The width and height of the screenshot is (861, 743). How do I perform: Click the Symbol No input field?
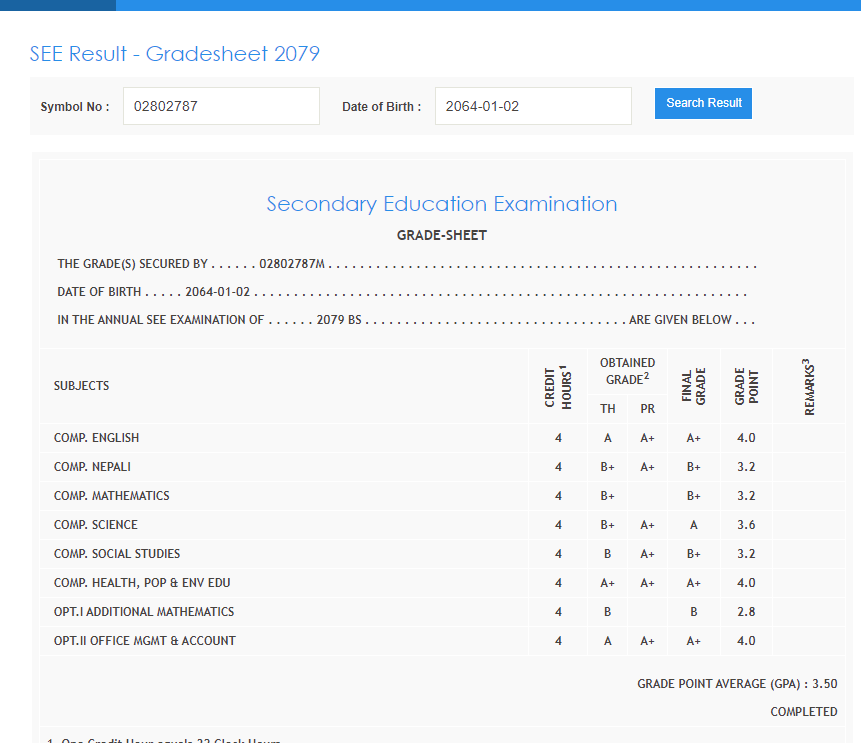[221, 106]
